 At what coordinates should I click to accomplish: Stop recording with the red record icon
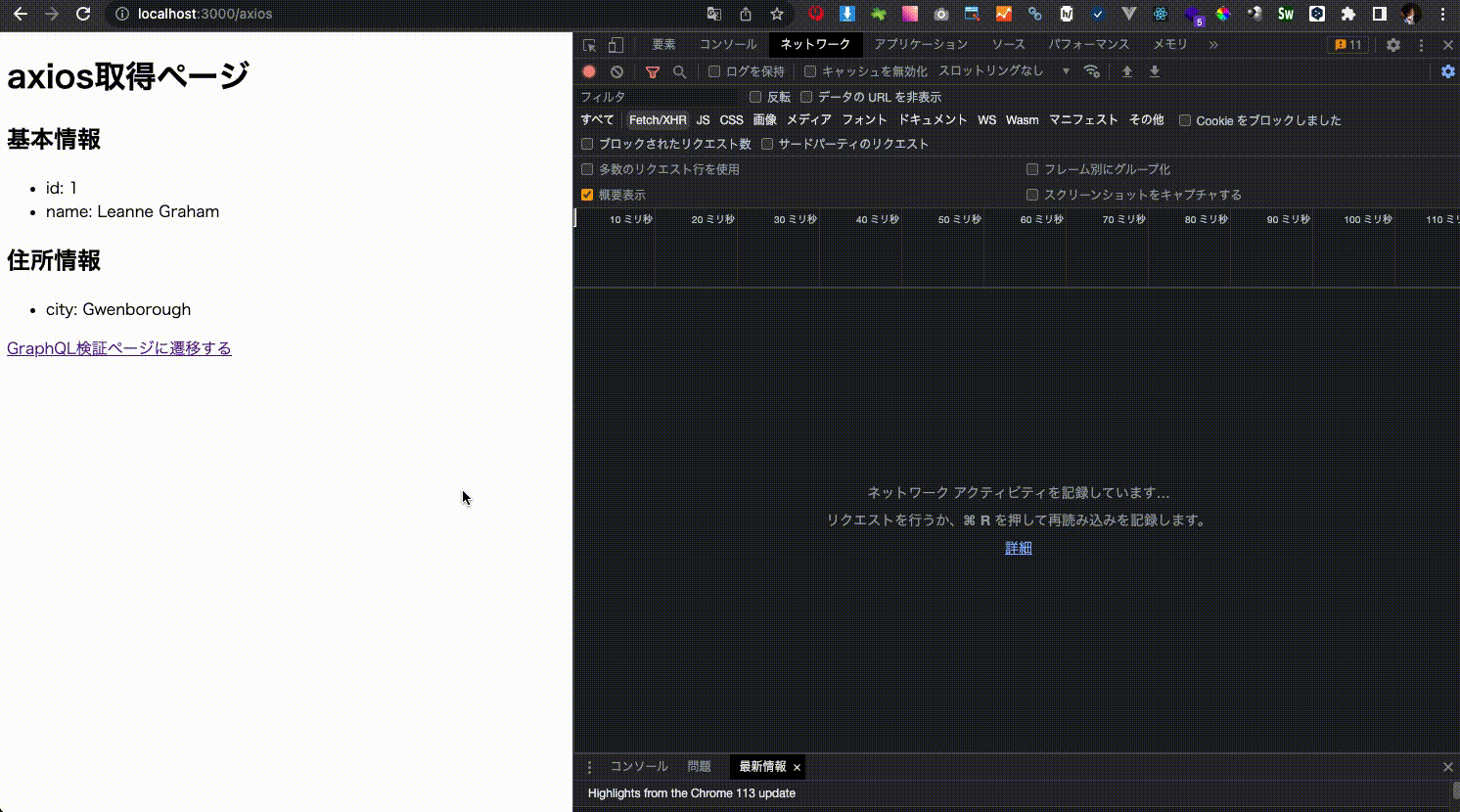[x=588, y=70]
